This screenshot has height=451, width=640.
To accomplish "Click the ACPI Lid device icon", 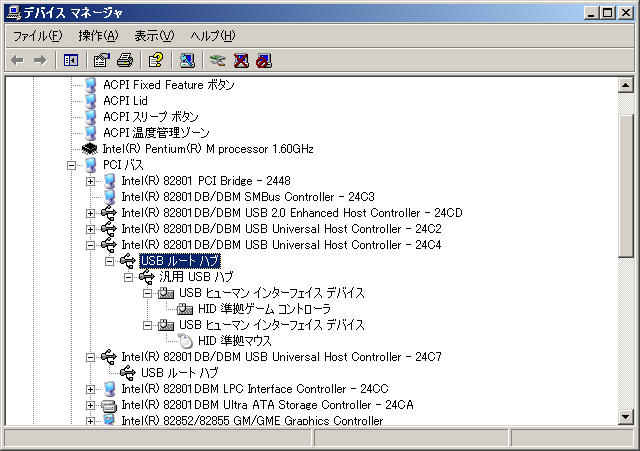I will coord(91,101).
